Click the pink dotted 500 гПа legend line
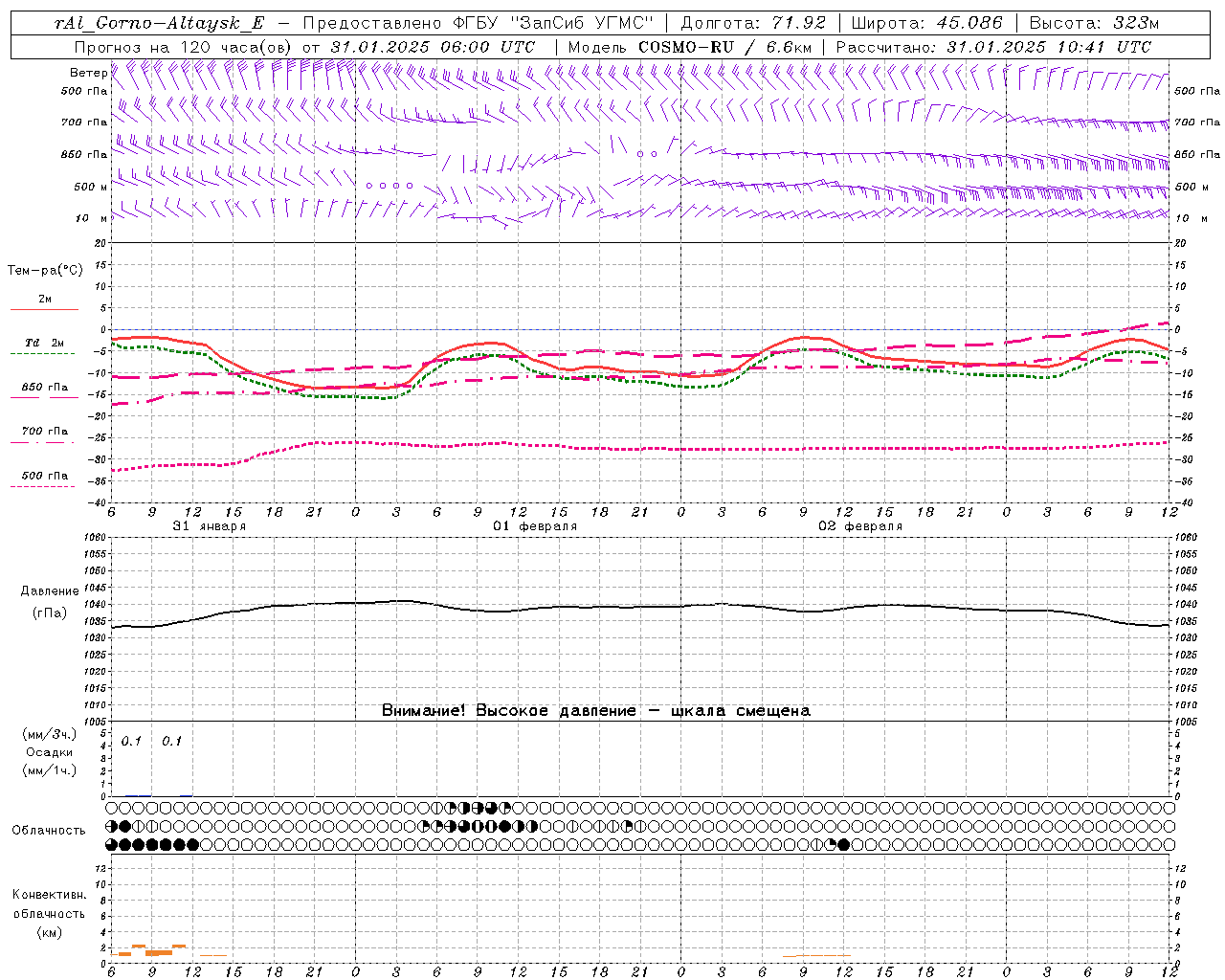Image resolution: width=1225 pixels, height=980 pixels. coord(43,486)
